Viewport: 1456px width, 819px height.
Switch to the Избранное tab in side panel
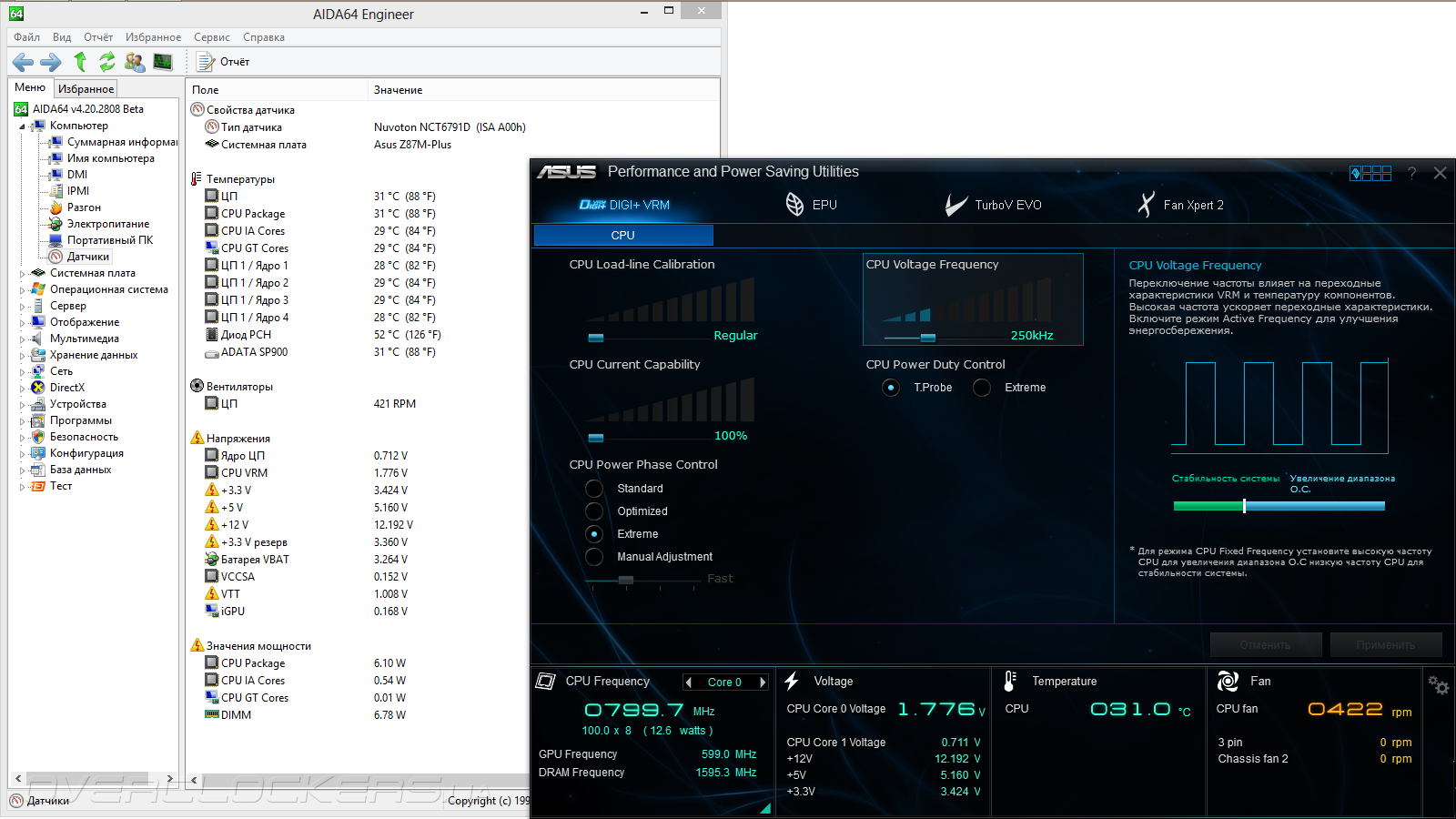coord(86,89)
